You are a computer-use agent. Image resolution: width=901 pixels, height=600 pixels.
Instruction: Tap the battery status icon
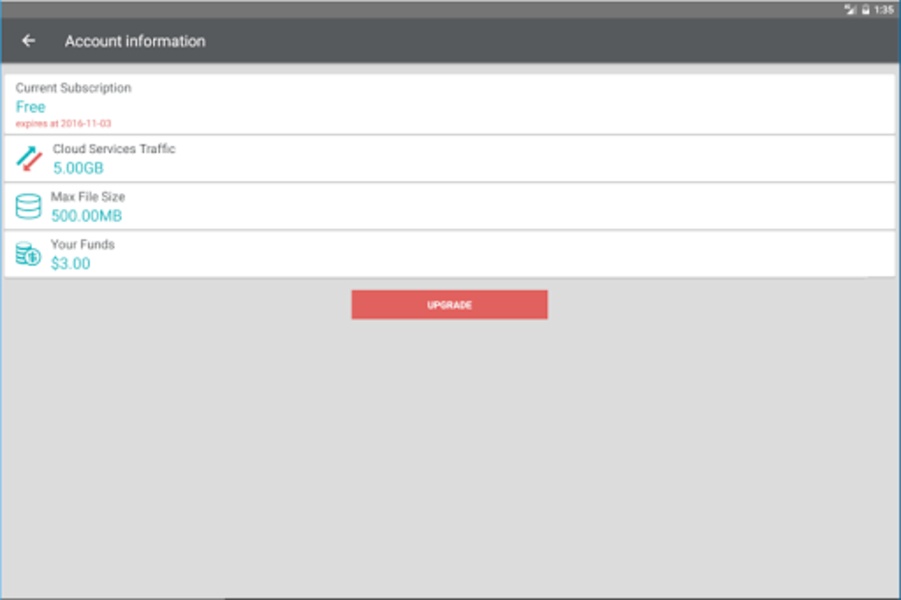point(865,9)
